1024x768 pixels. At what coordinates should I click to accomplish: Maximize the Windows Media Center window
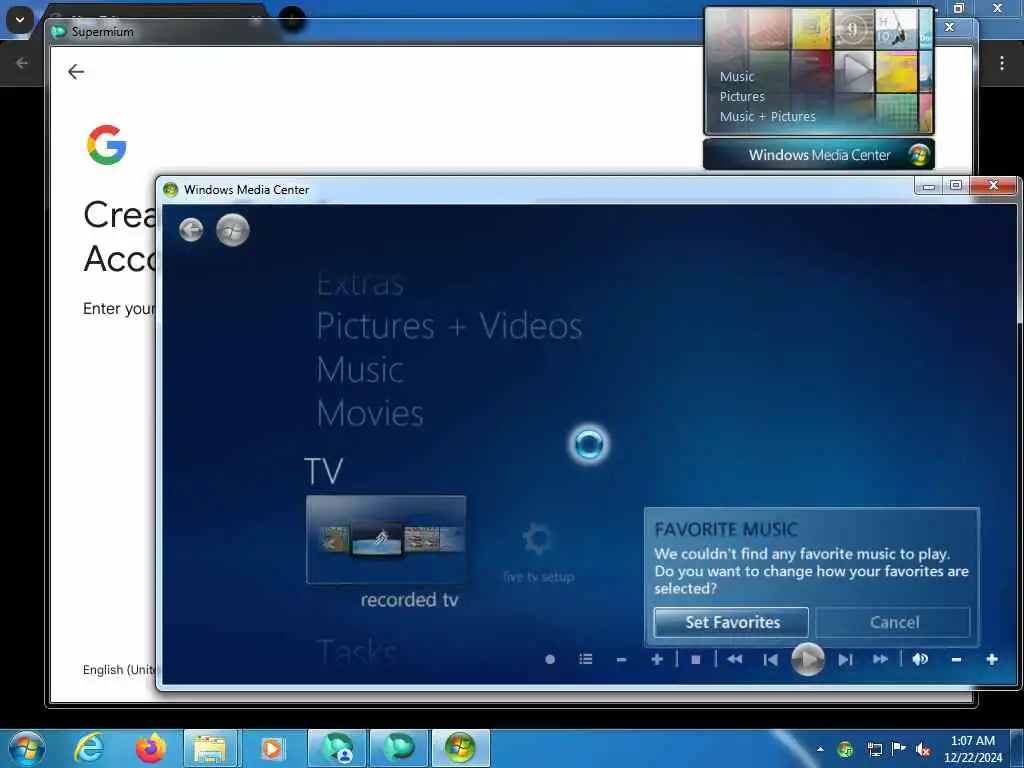(956, 186)
